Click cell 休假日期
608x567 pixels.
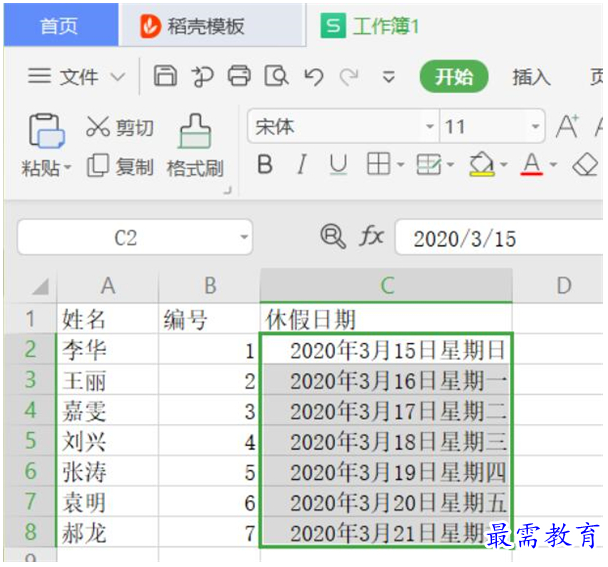pyautogui.click(x=386, y=319)
